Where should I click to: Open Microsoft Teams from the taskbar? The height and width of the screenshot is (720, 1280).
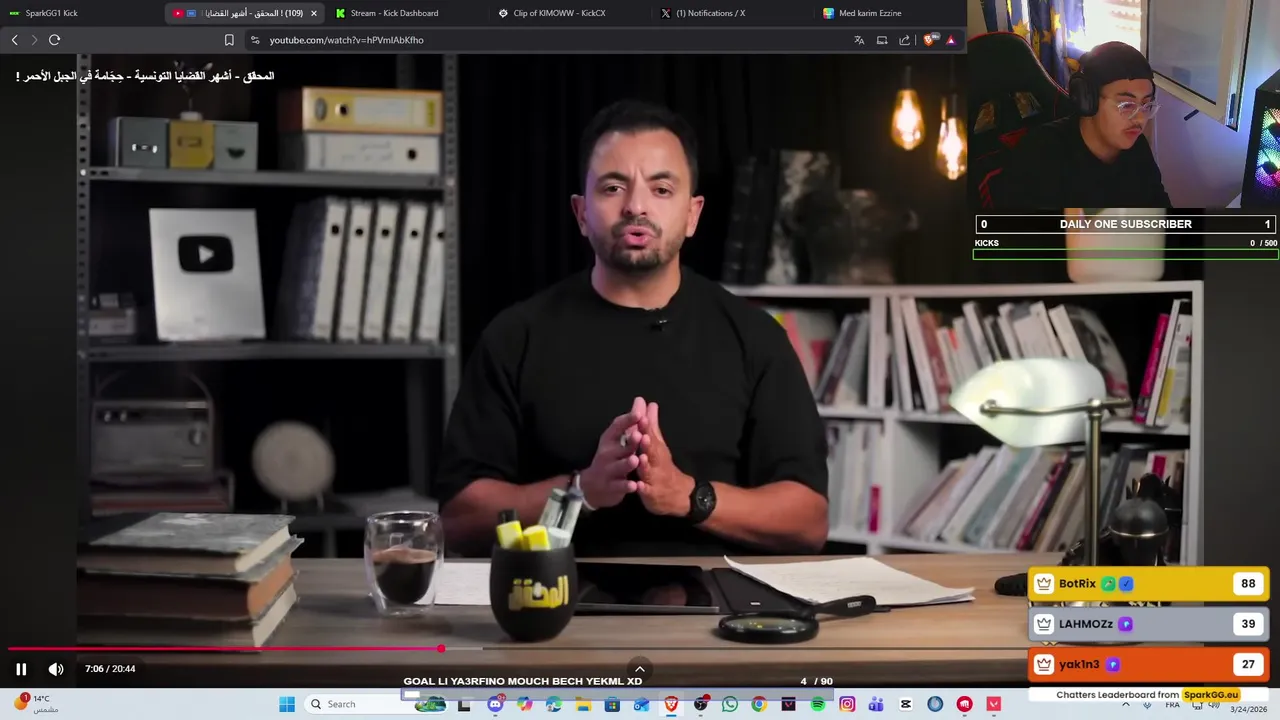coord(876,704)
